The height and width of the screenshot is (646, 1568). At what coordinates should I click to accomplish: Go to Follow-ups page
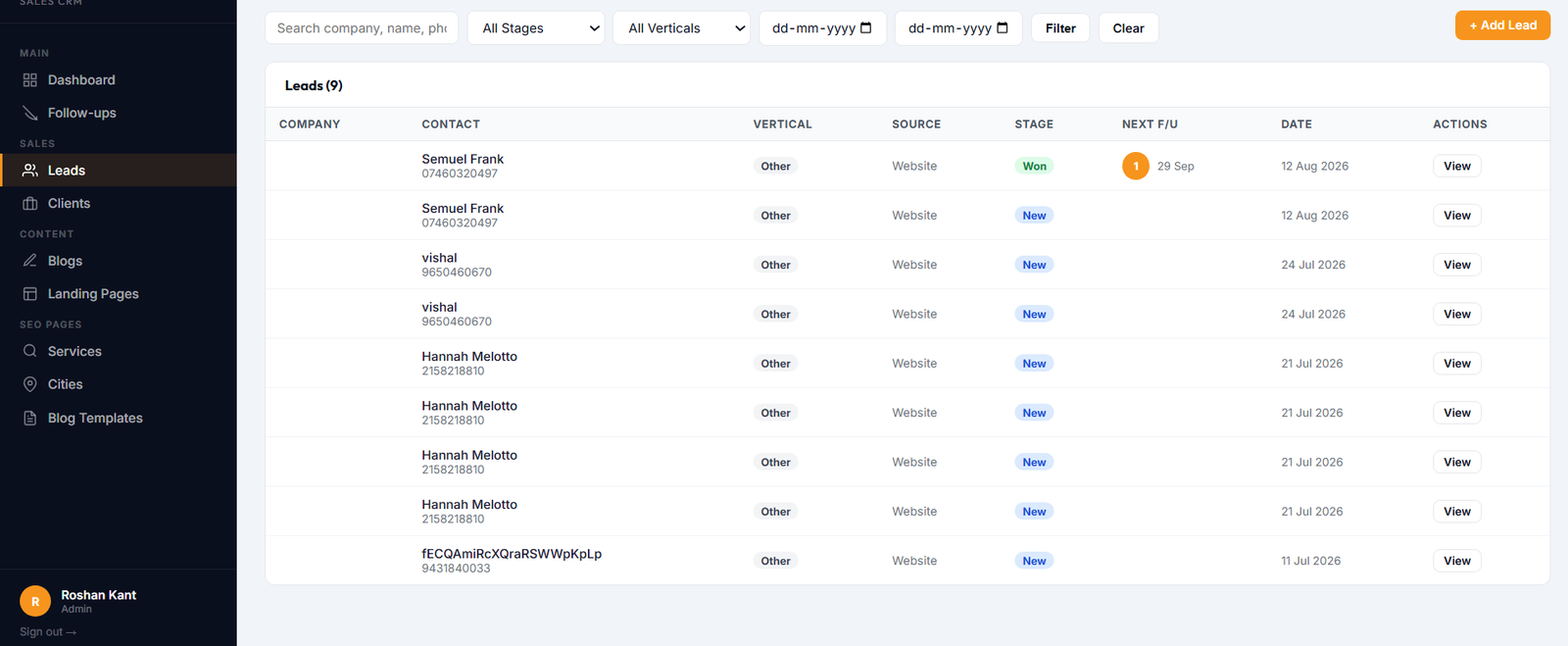pos(118,113)
